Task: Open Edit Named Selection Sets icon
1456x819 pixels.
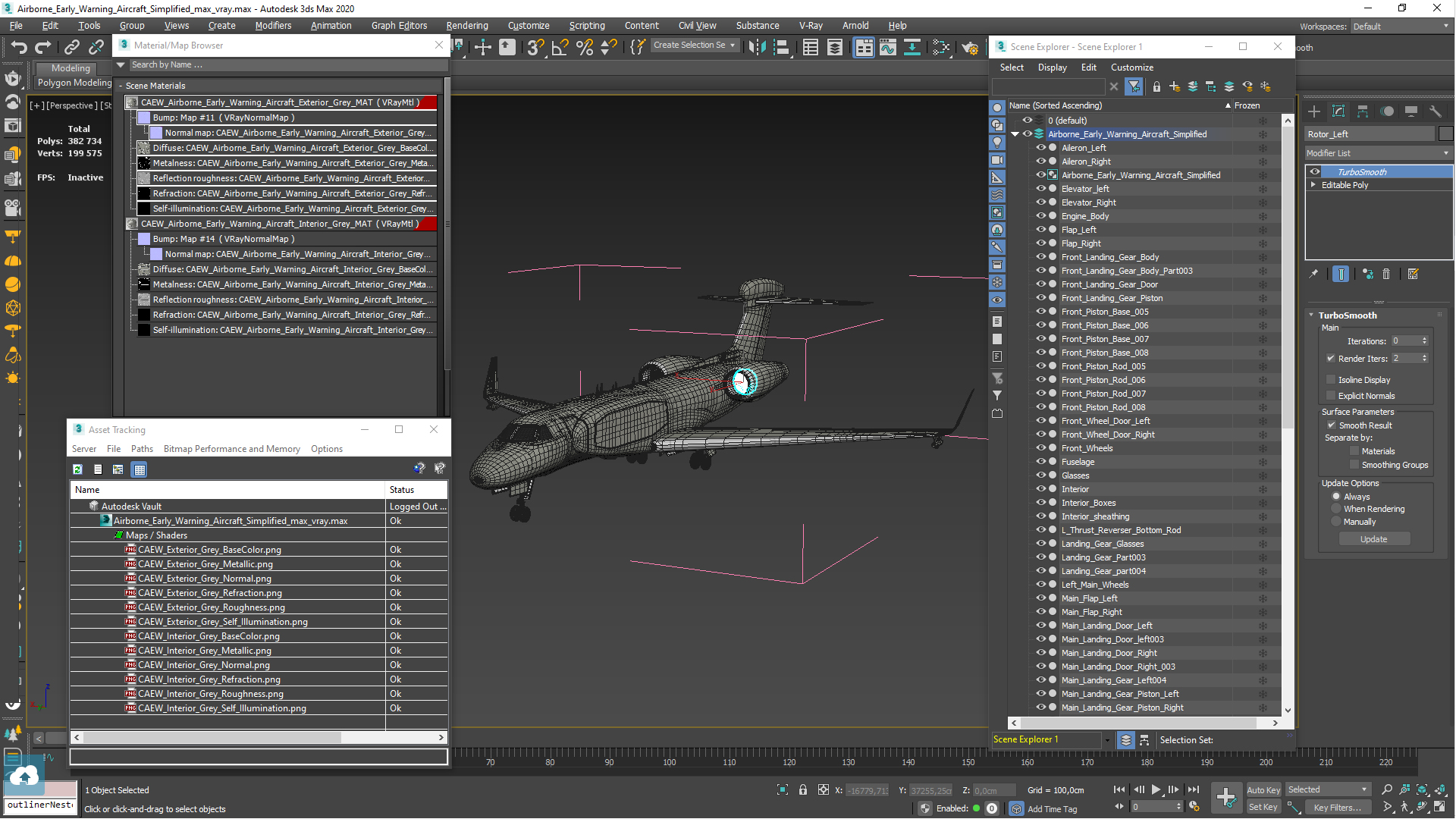Action: (x=638, y=47)
